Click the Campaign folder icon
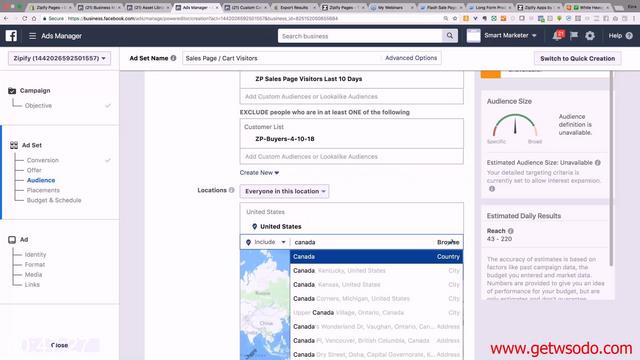The image size is (640, 360). tap(12, 91)
